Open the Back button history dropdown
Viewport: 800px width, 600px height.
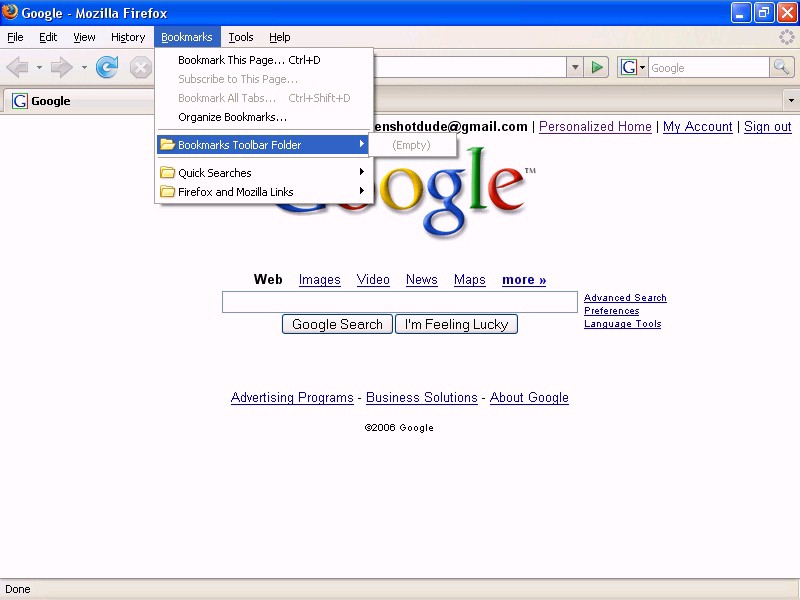39,67
